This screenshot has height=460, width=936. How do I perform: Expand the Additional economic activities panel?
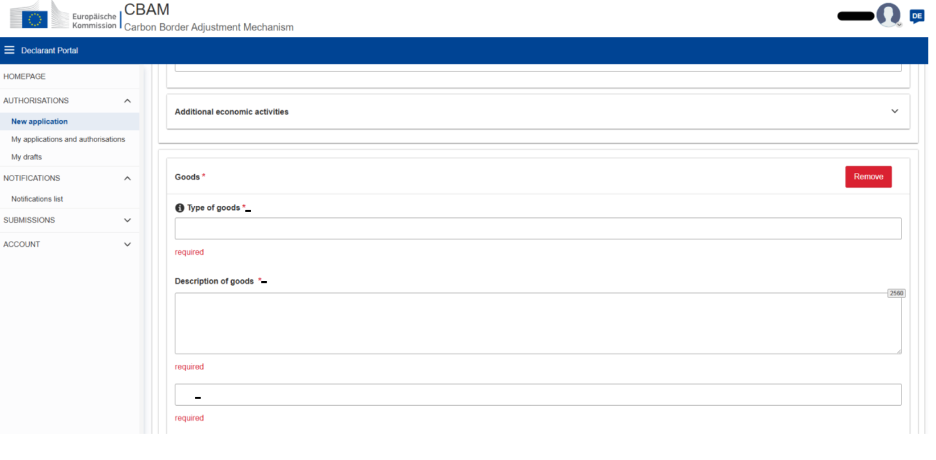click(894, 111)
